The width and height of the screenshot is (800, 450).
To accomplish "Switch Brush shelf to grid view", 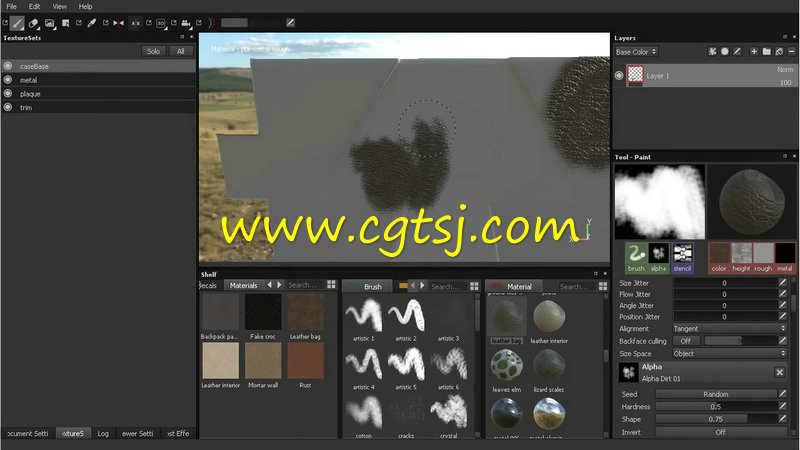I will tap(474, 286).
